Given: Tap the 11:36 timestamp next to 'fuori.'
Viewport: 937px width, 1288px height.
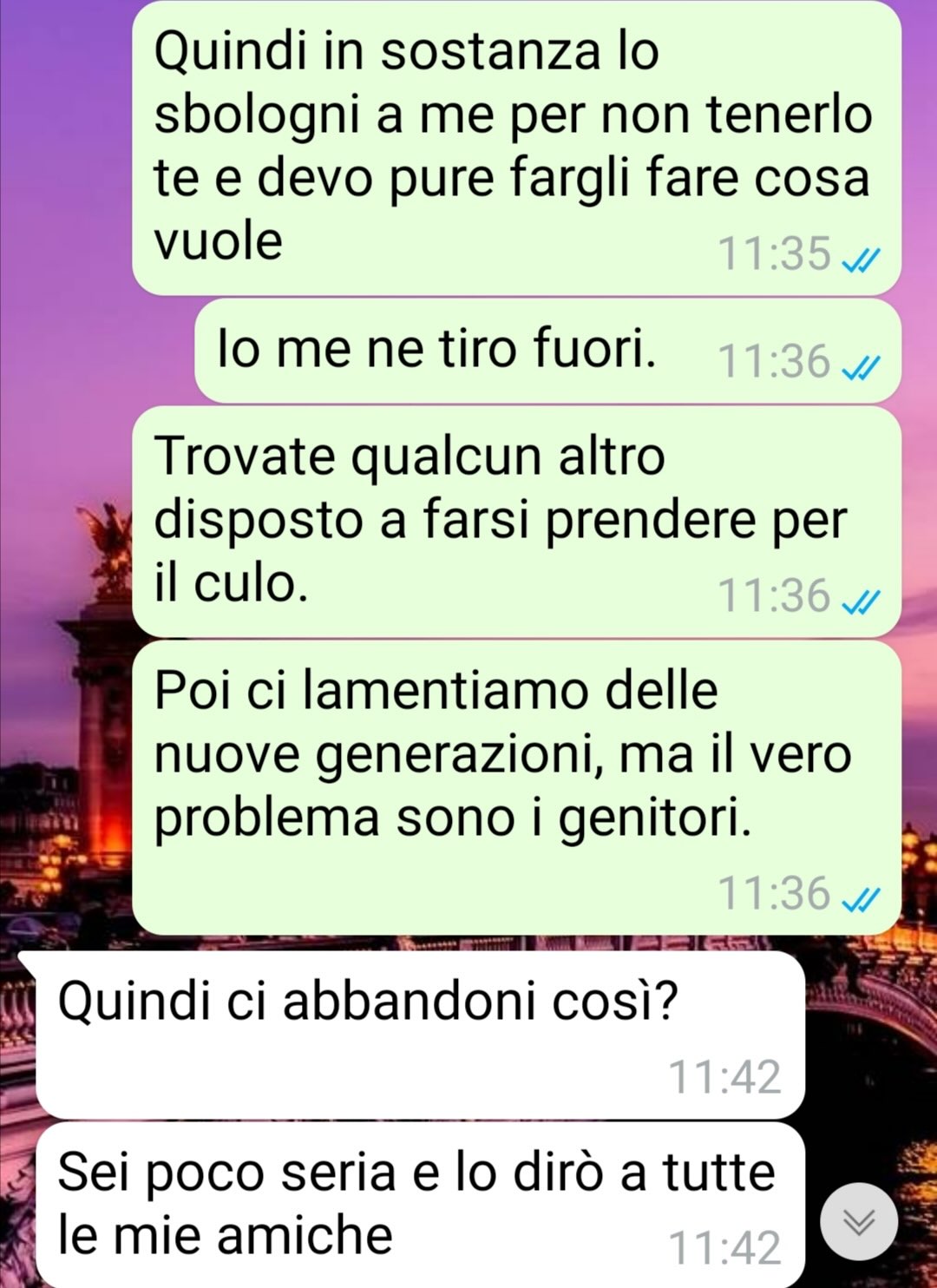Looking at the screenshot, I should pos(774,361).
